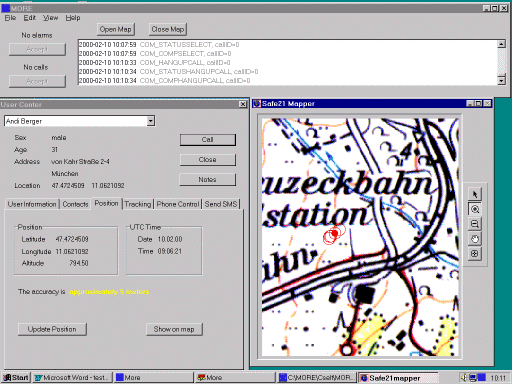
Task: Switch to Safe21mapper taskbar item
Action: coord(398,378)
